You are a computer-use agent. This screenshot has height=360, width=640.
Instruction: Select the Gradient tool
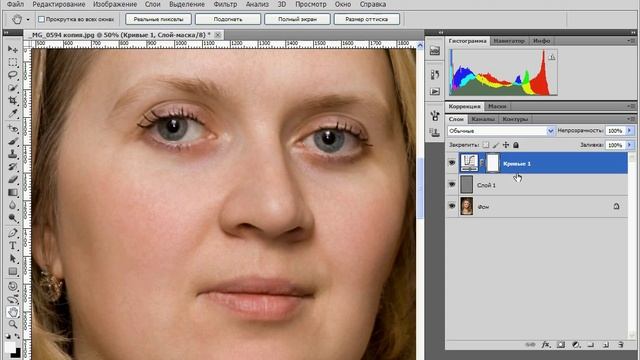coord(13,192)
